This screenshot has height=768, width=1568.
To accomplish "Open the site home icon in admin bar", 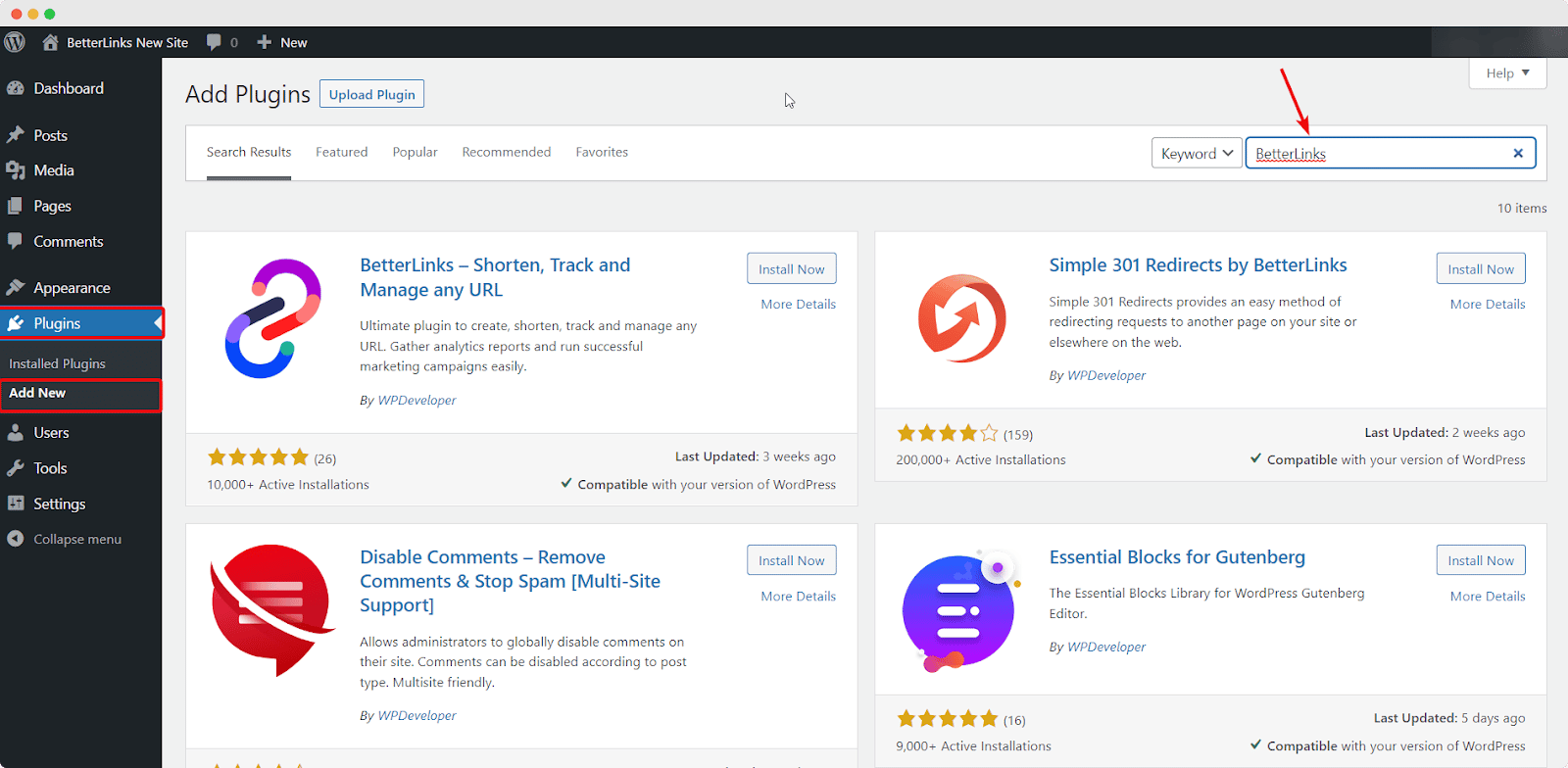I will click(51, 42).
